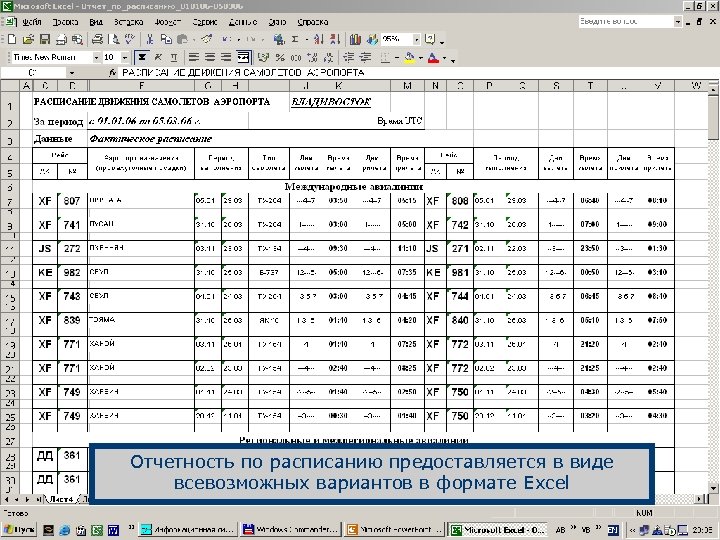Screen dimensions: 720x540
Task: Run the spelling check icon
Action: 130,39
